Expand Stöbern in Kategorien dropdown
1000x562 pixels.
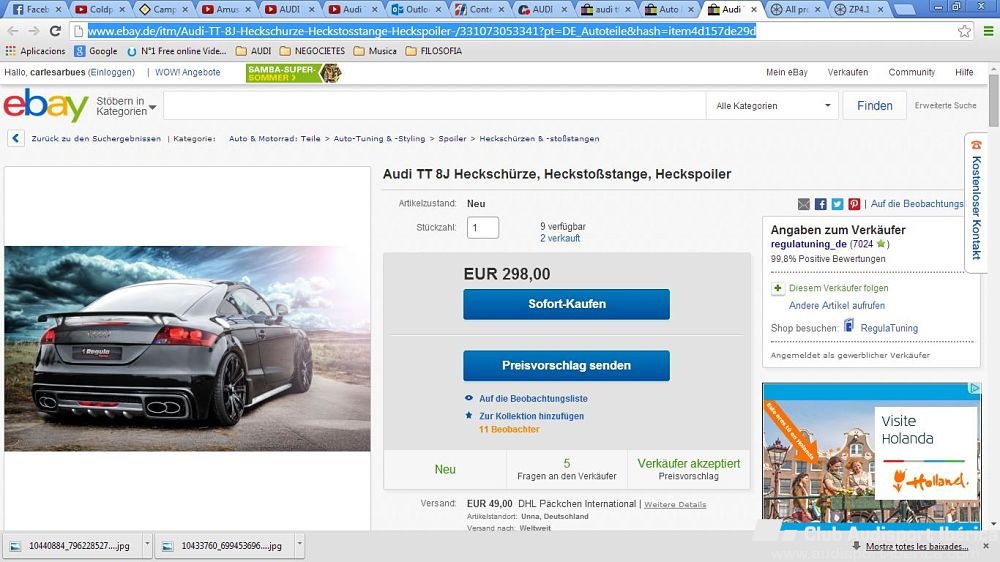126,106
